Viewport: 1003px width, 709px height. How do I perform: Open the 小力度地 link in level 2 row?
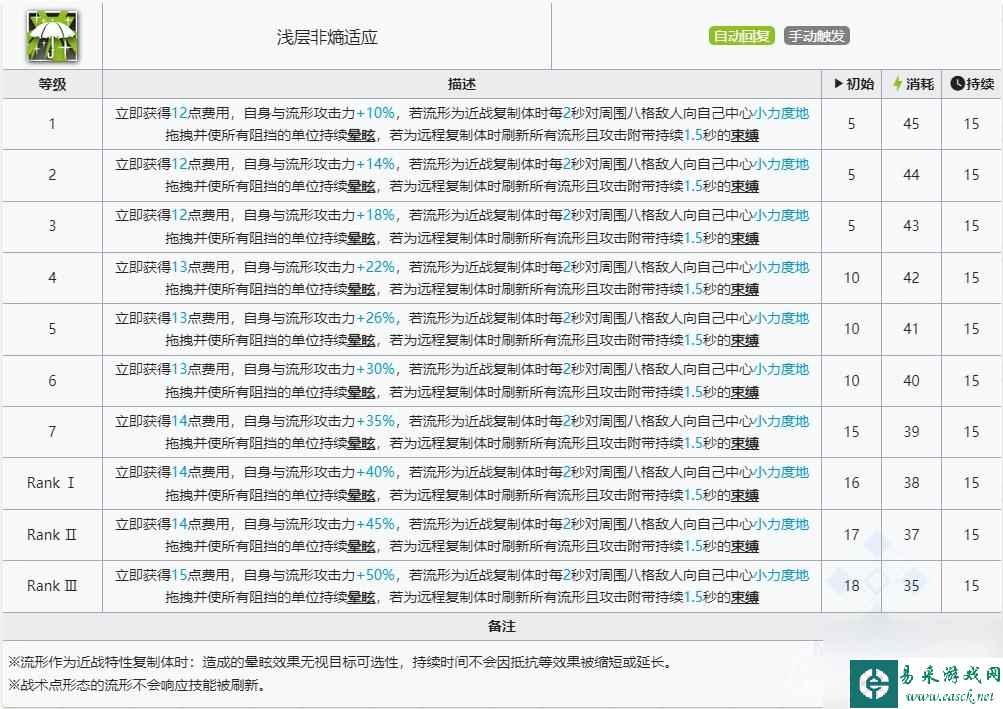tap(781, 164)
